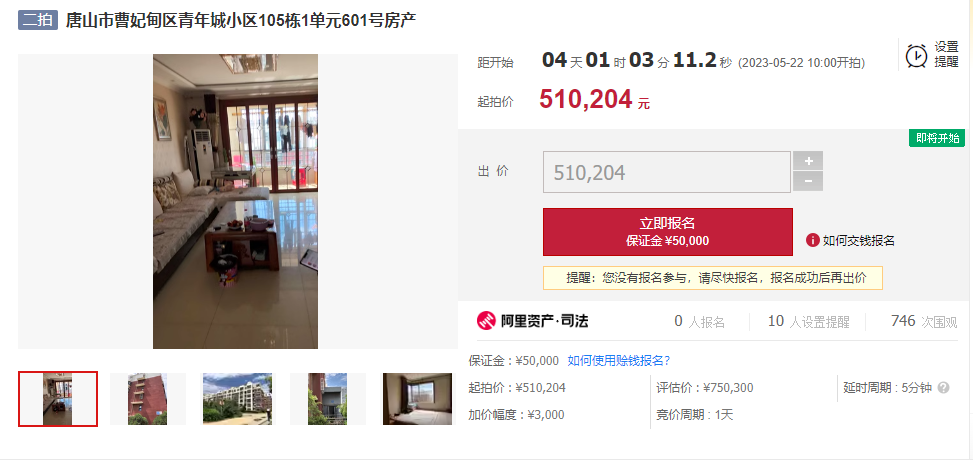Select the apartment complex exterior thumbnail
The height and width of the screenshot is (462, 973).
(238, 399)
